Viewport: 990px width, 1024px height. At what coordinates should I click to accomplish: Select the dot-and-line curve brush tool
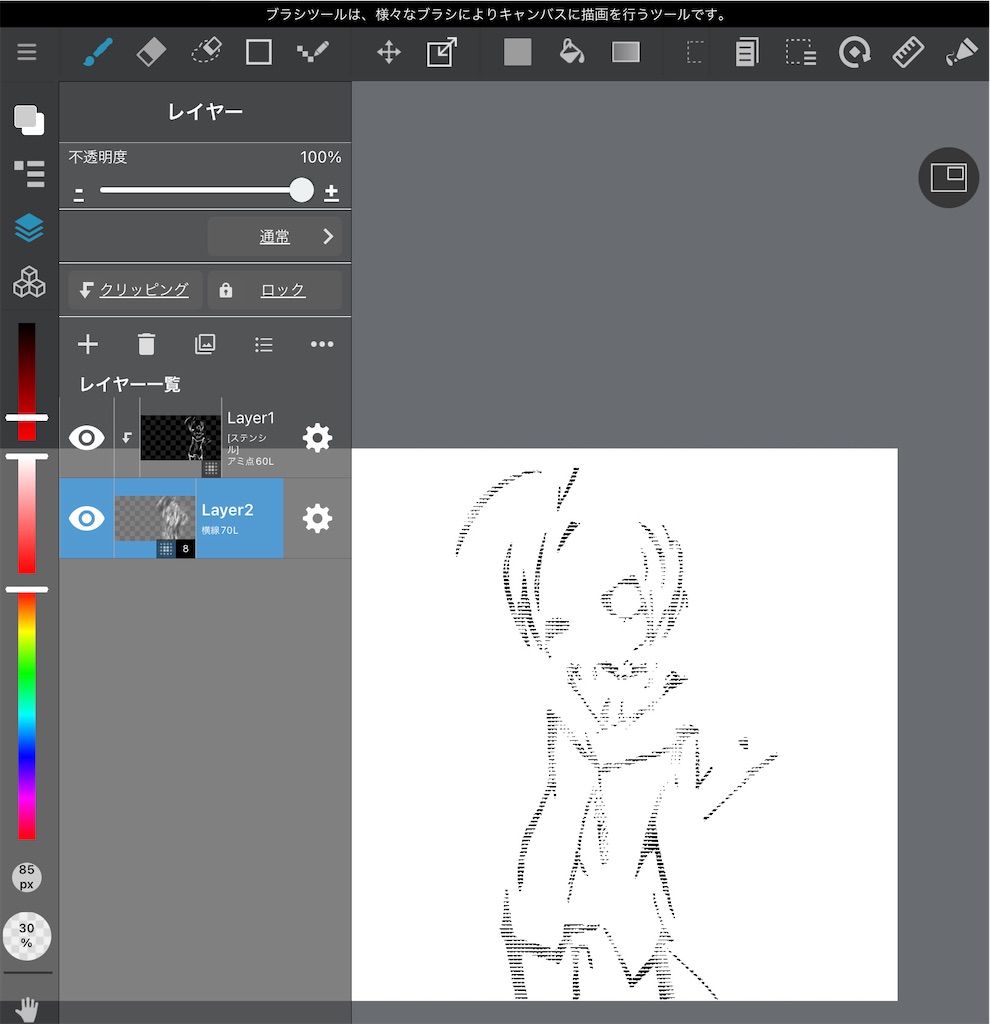[x=313, y=52]
